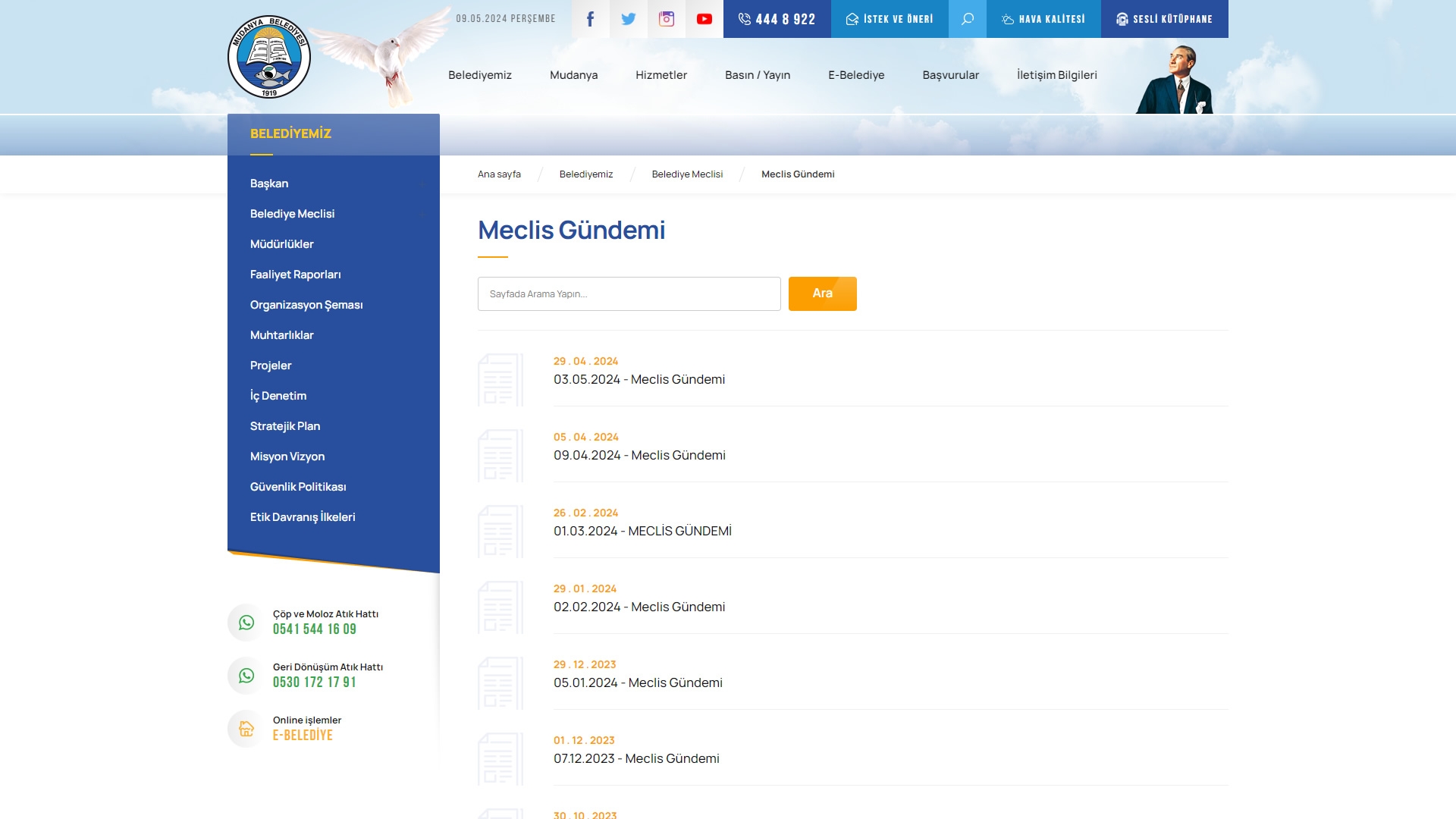Click phone number 0541 544 16 09
The height and width of the screenshot is (819, 1456).
pyautogui.click(x=315, y=629)
